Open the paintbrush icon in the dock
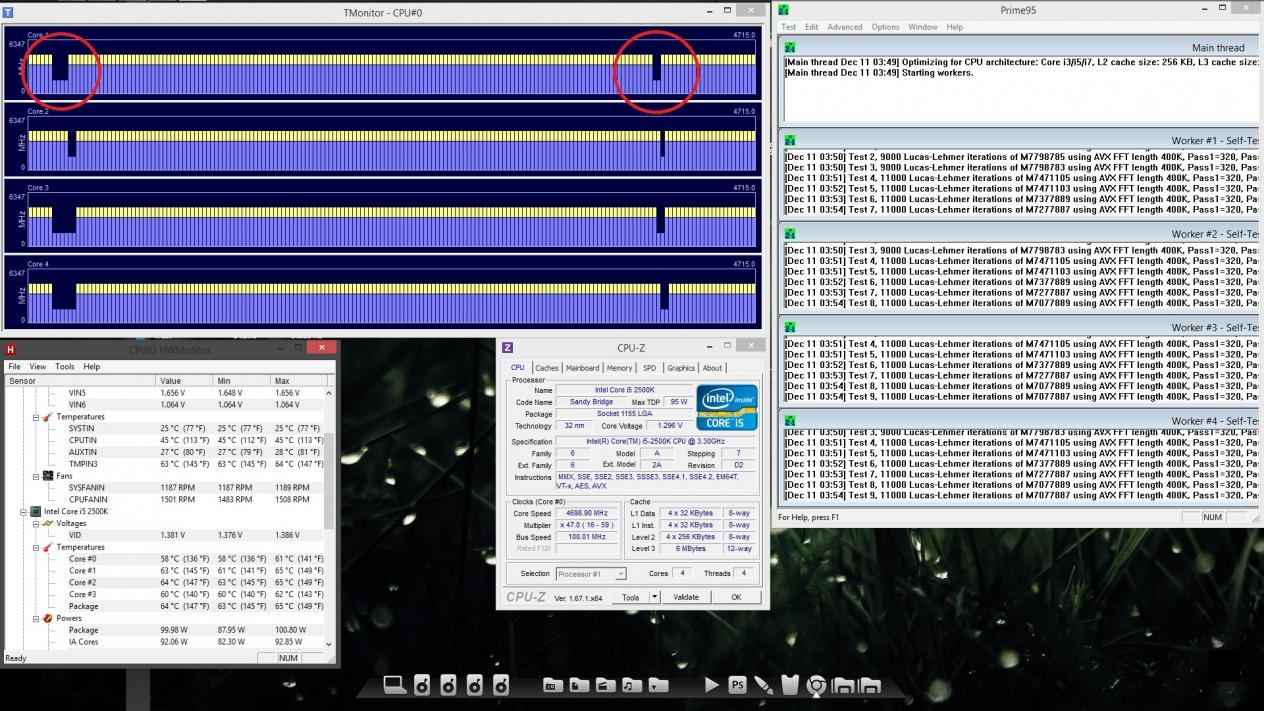1264x711 pixels. point(764,685)
